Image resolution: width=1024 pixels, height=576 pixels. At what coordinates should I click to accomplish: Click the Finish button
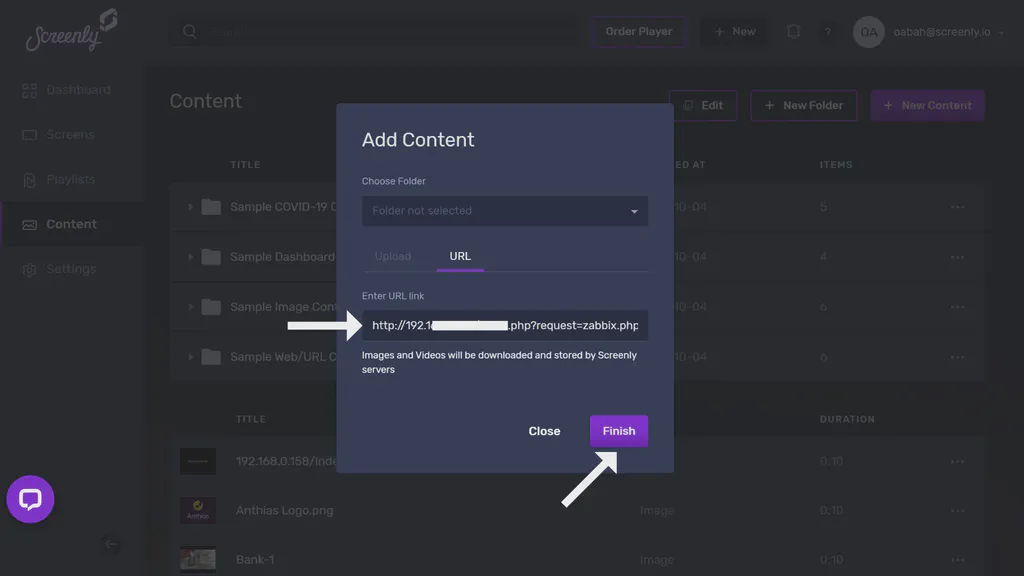[618, 430]
